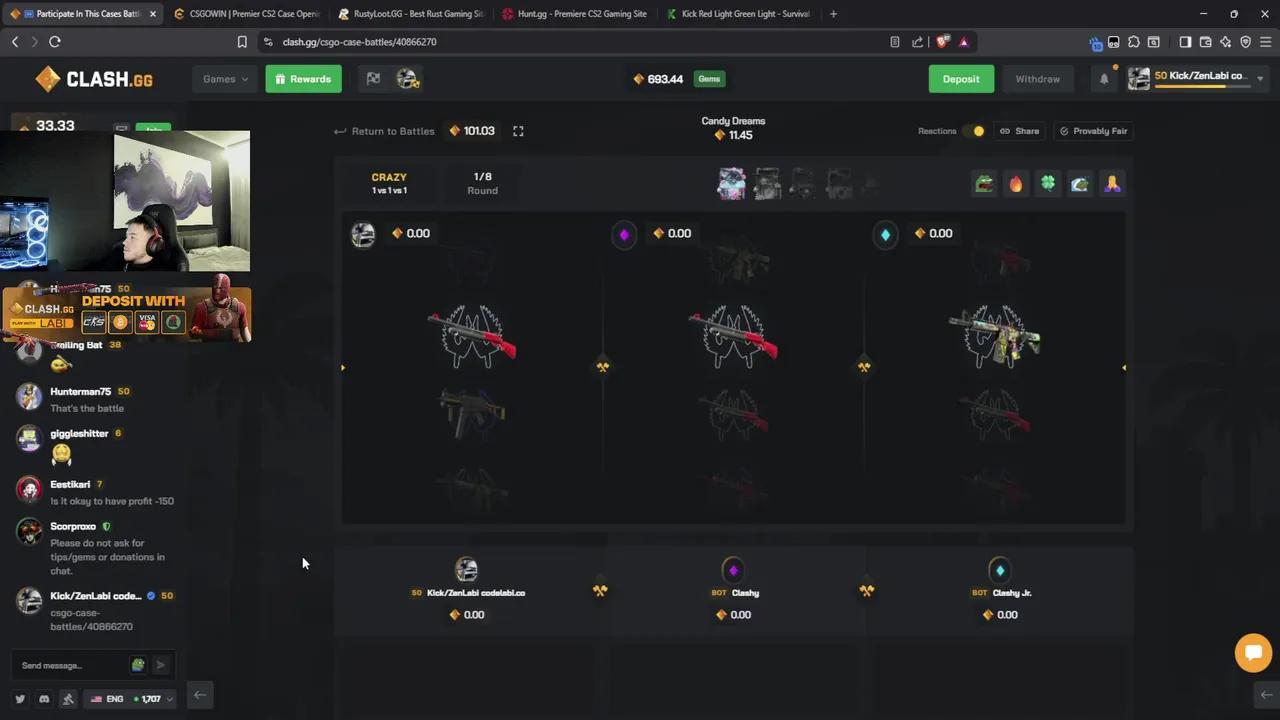Expand the Games dropdown

pyautogui.click(x=225, y=79)
